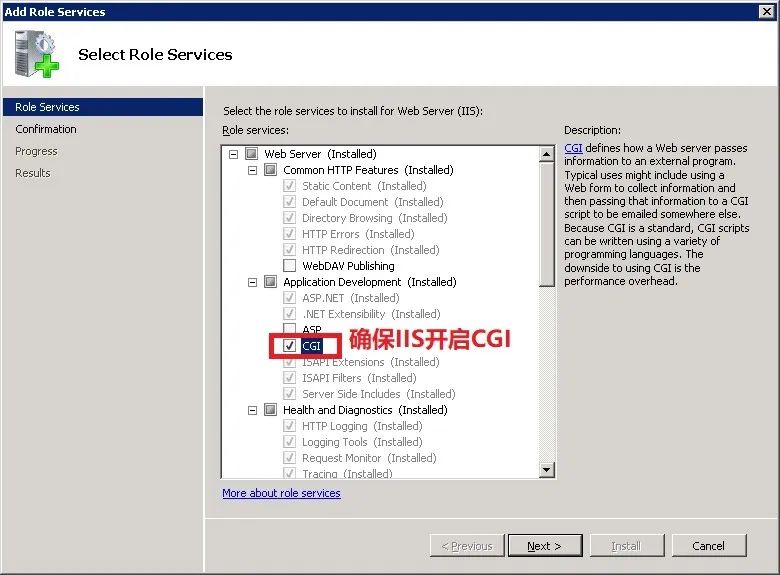The height and width of the screenshot is (575, 780).
Task: Select the Static Content (Installed) row
Action: coord(364,186)
